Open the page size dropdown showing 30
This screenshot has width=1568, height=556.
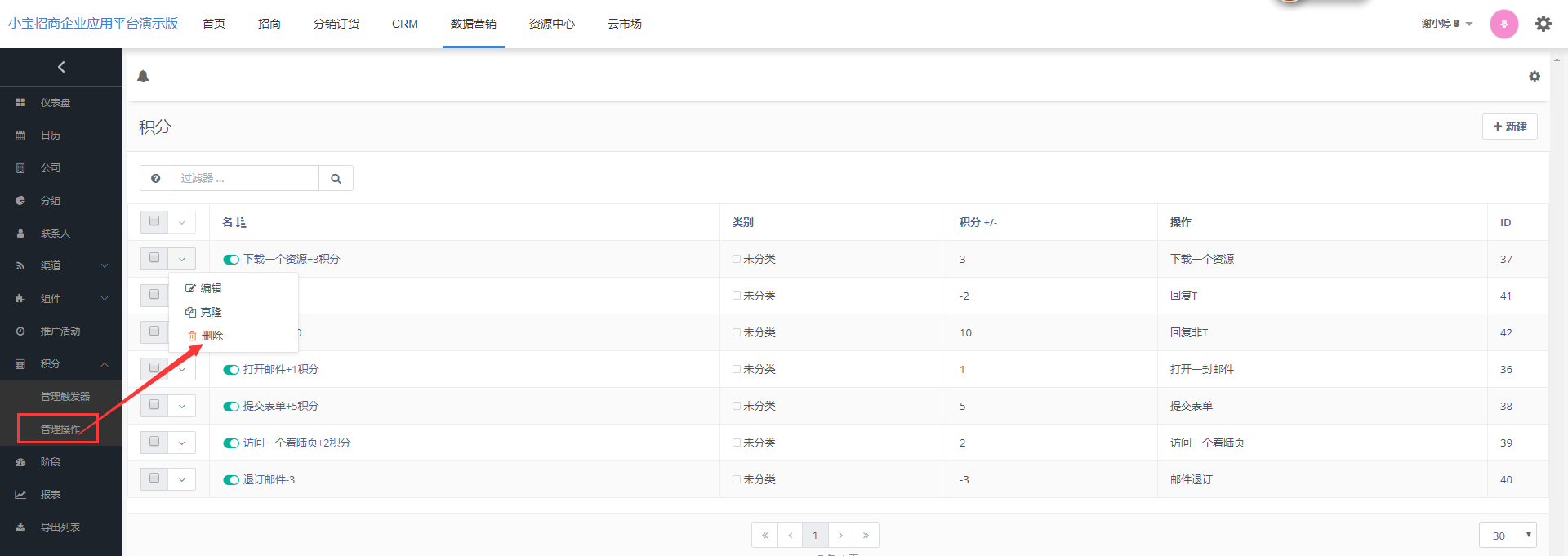click(x=1507, y=536)
